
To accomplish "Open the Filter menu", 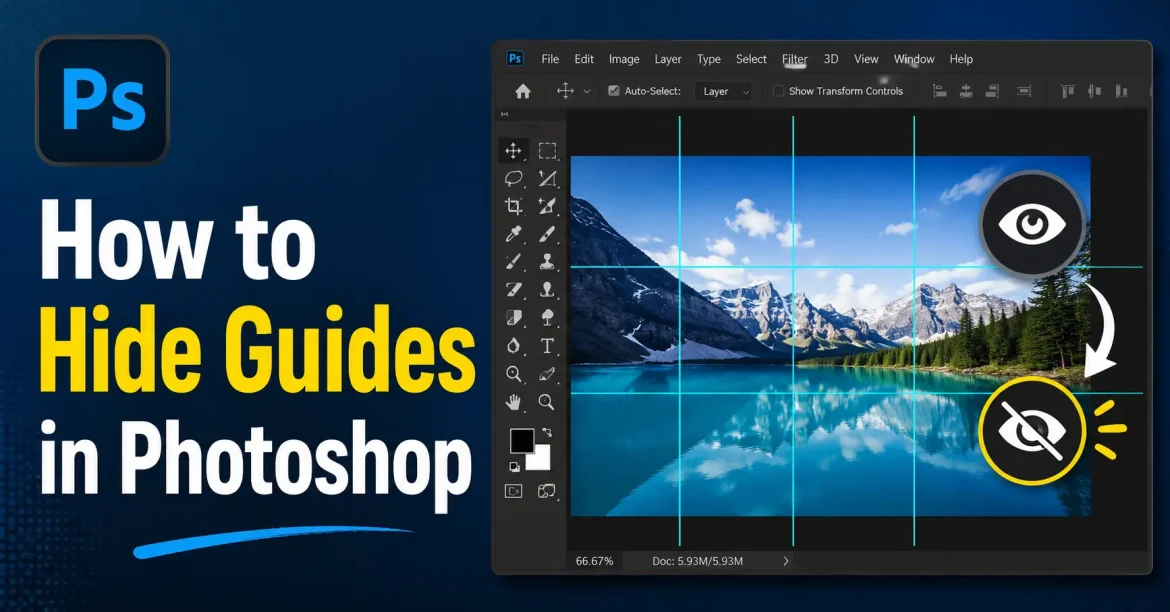I will 795,59.
